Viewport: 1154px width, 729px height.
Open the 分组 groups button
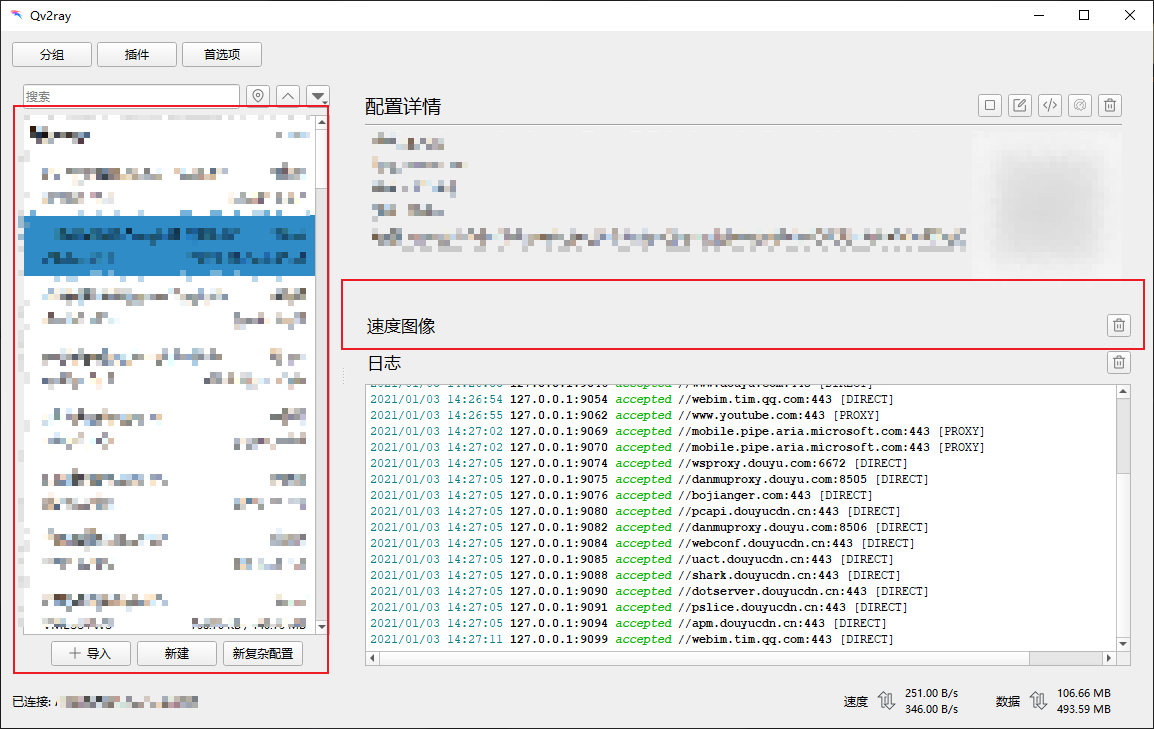(52, 54)
